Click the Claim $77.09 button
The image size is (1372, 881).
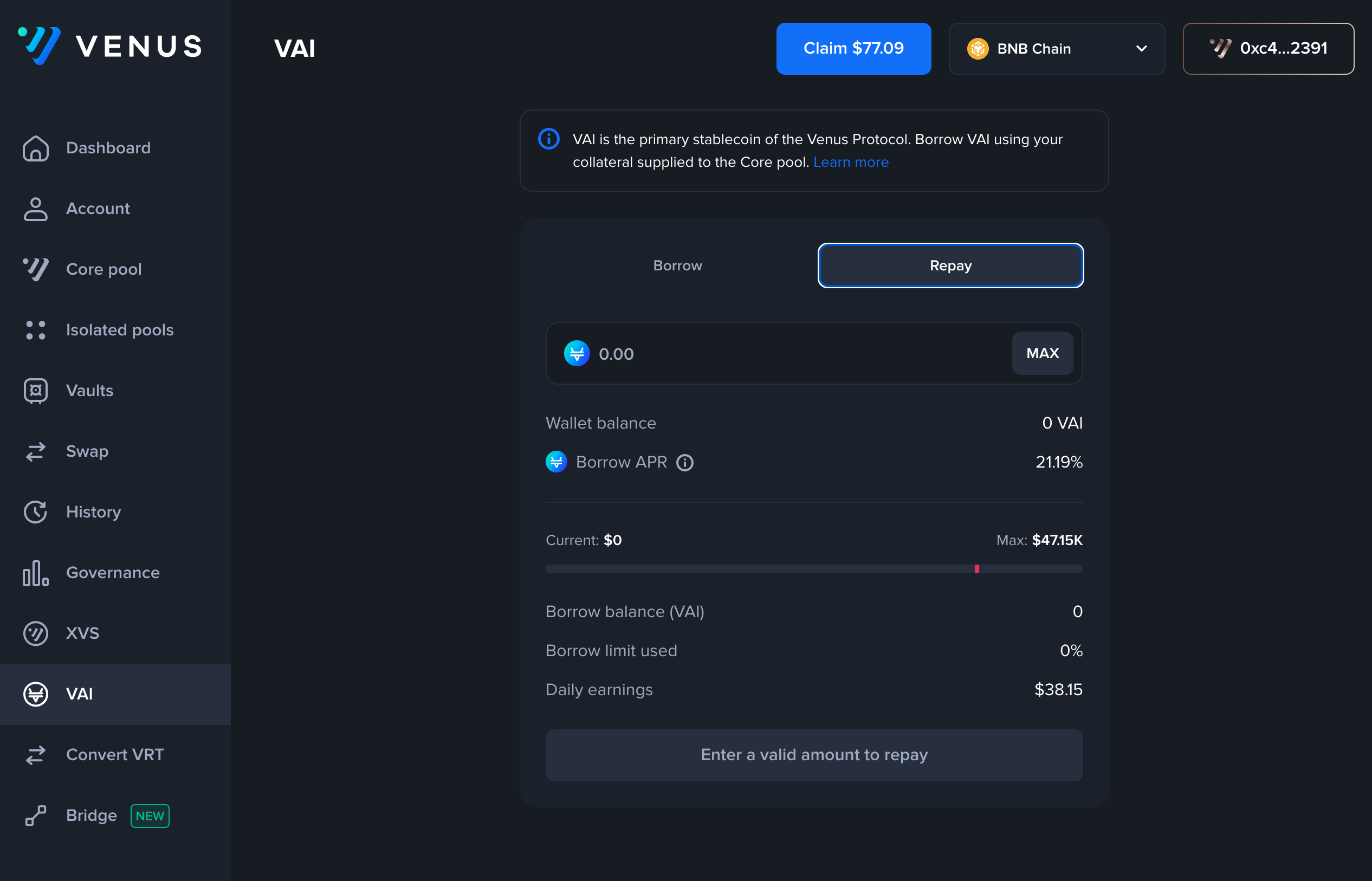(x=853, y=49)
